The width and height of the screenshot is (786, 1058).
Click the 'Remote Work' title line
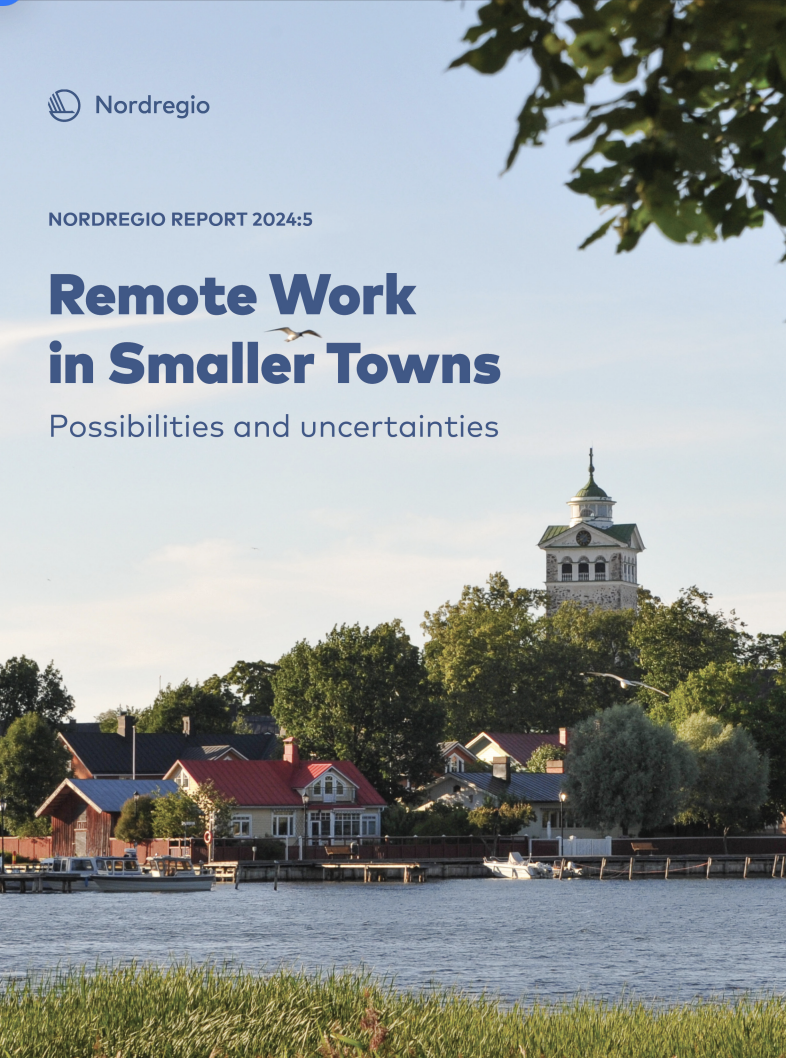(232, 295)
